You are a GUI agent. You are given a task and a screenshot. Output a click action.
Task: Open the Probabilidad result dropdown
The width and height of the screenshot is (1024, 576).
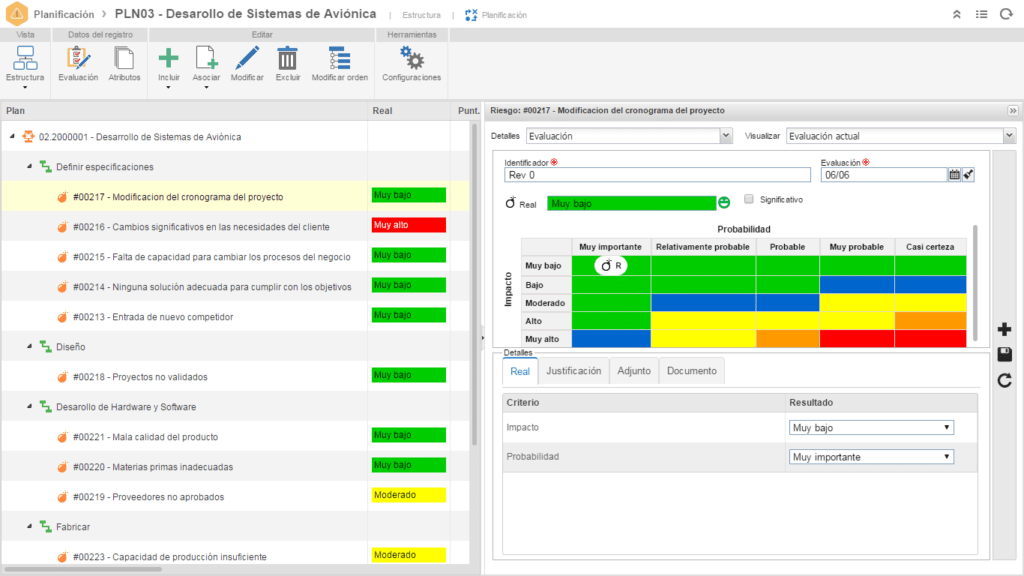pos(870,457)
